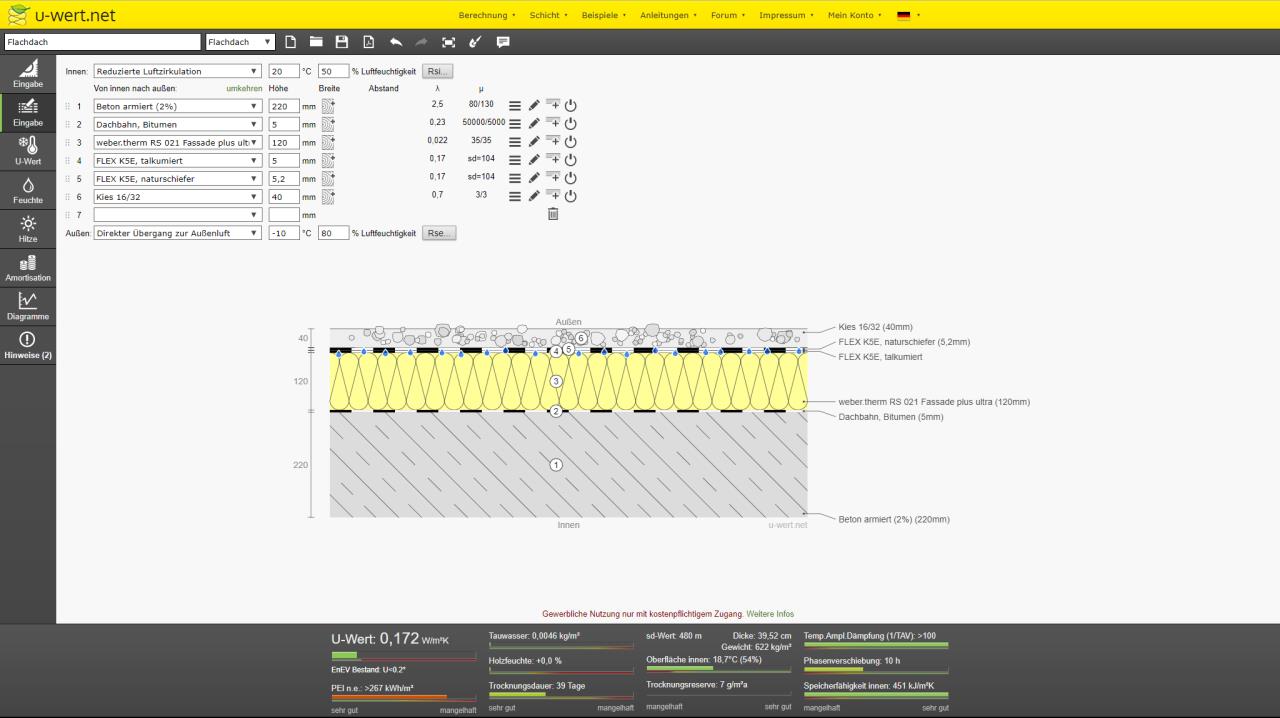
Task: Toggle FLEX K5E, talkumiert layer power icon
Action: pyautogui.click(x=571, y=160)
